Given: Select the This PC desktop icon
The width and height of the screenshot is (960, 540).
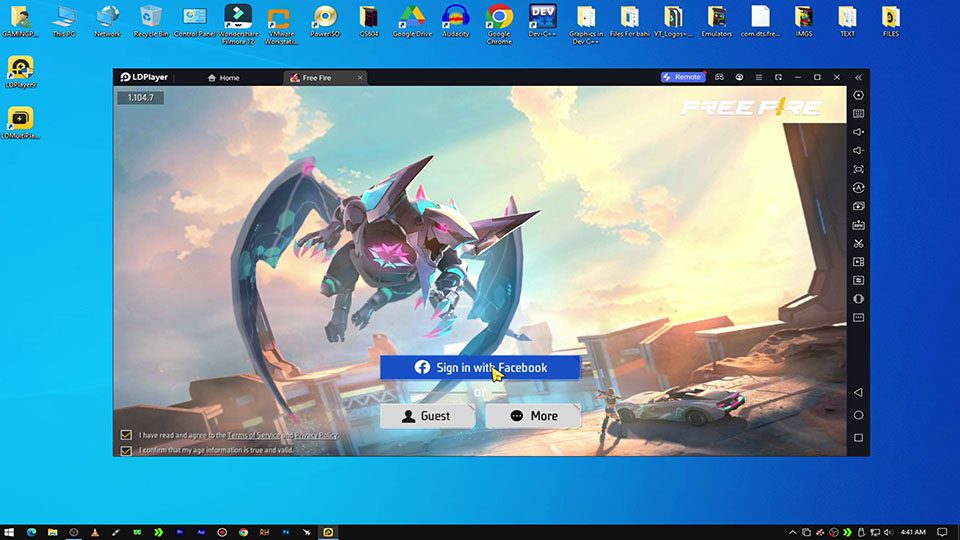Looking at the screenshot, I should pos(64,21).
